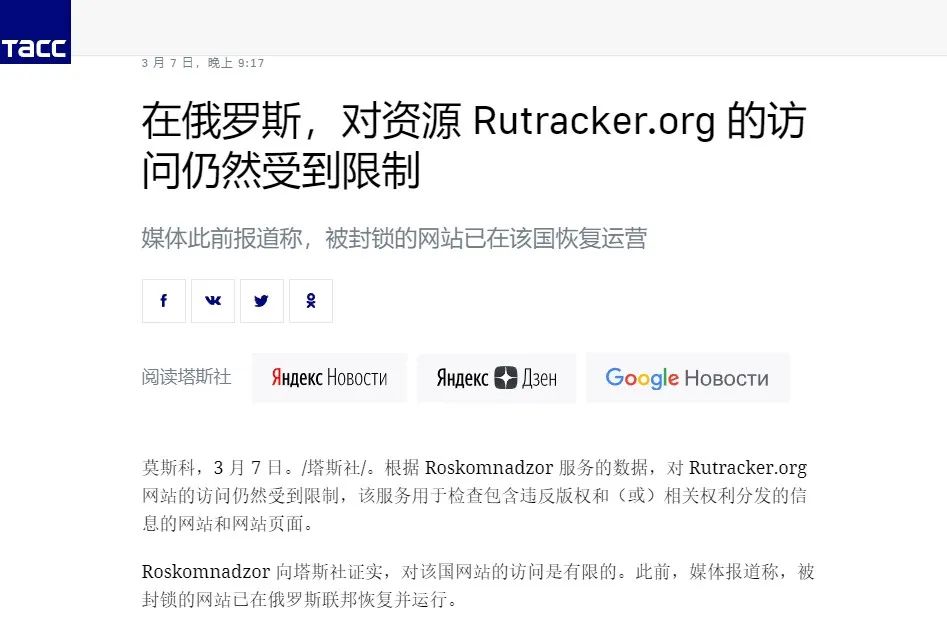This screenshot has height=626, width=947.
Task: Share article on Odnoklassniki
Action: (x=310, y=301)
